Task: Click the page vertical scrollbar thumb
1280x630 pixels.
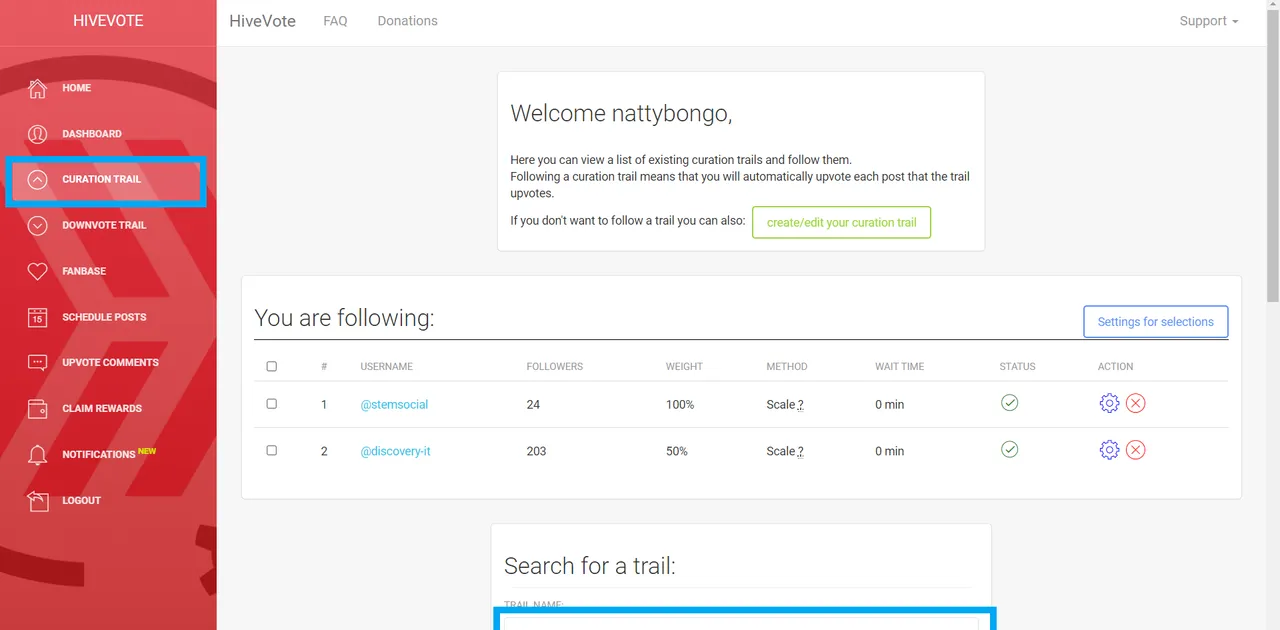Action: [1273, 156]
